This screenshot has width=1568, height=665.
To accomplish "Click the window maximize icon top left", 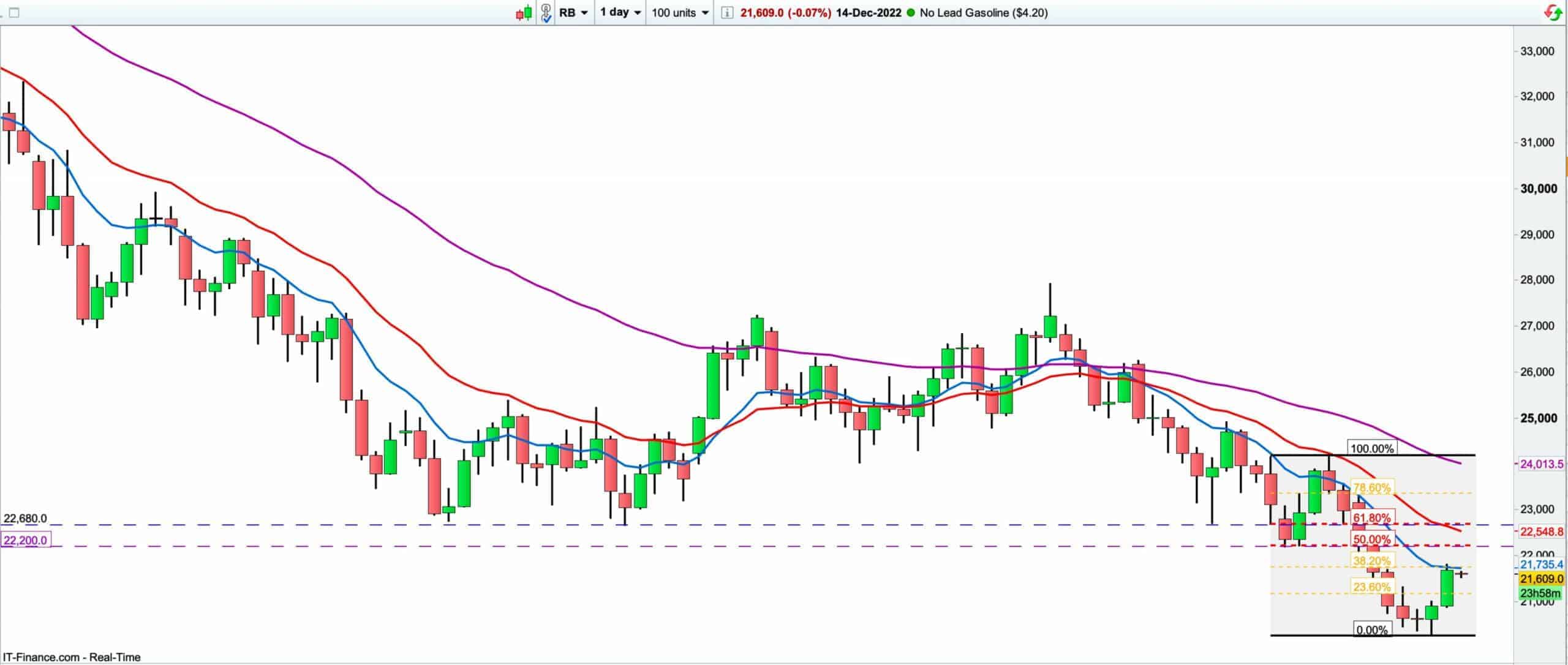I will click(14, 12).
